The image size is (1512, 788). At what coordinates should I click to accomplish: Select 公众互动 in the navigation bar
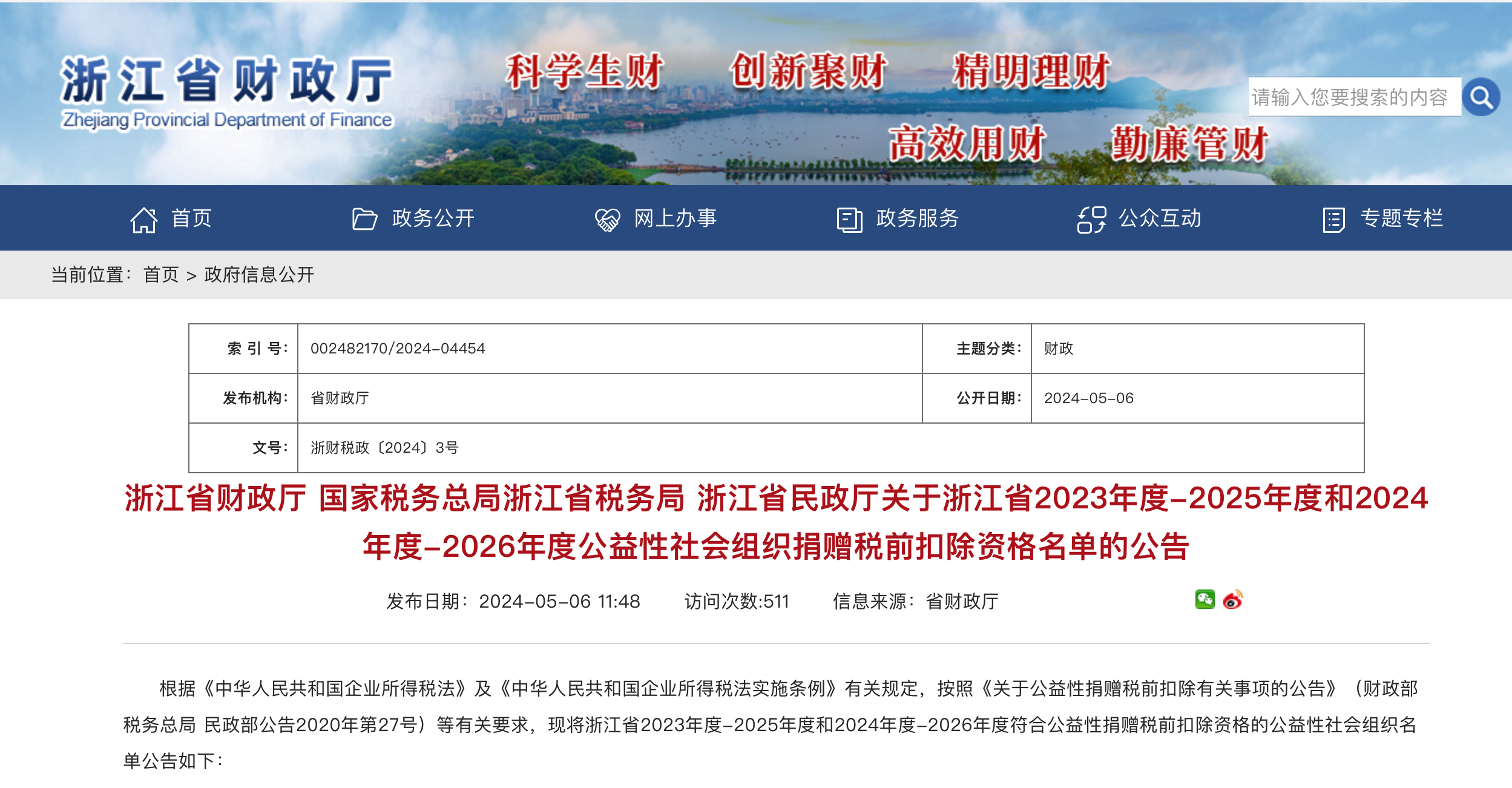1160,218
